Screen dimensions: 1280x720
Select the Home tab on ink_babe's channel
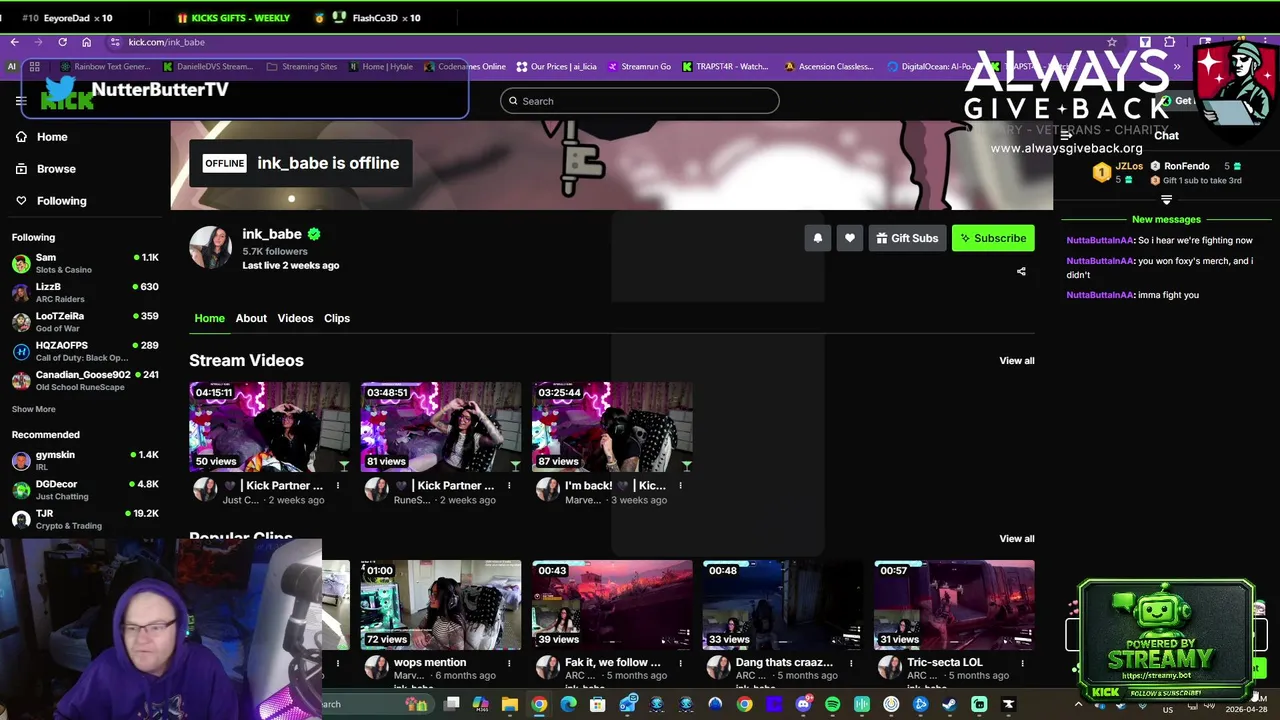point(209,318)
